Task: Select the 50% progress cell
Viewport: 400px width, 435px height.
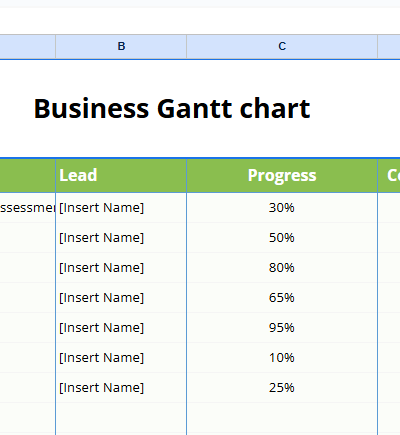Action: (x=282, y=238)
